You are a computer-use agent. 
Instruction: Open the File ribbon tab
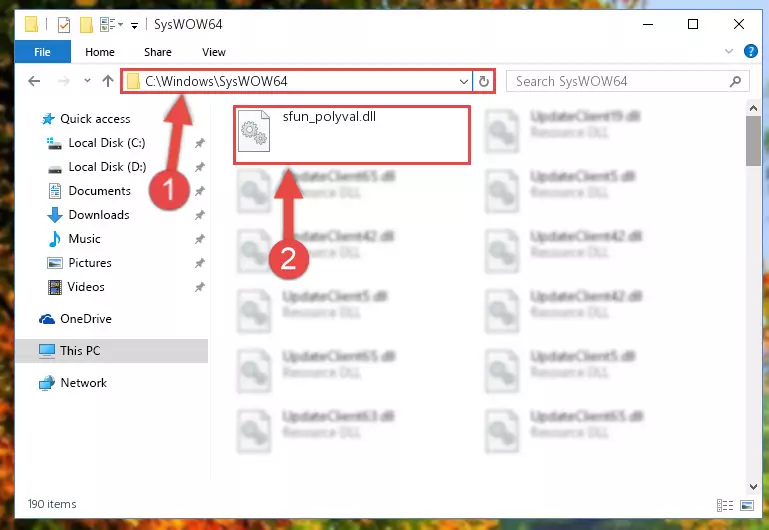[42, 52]
